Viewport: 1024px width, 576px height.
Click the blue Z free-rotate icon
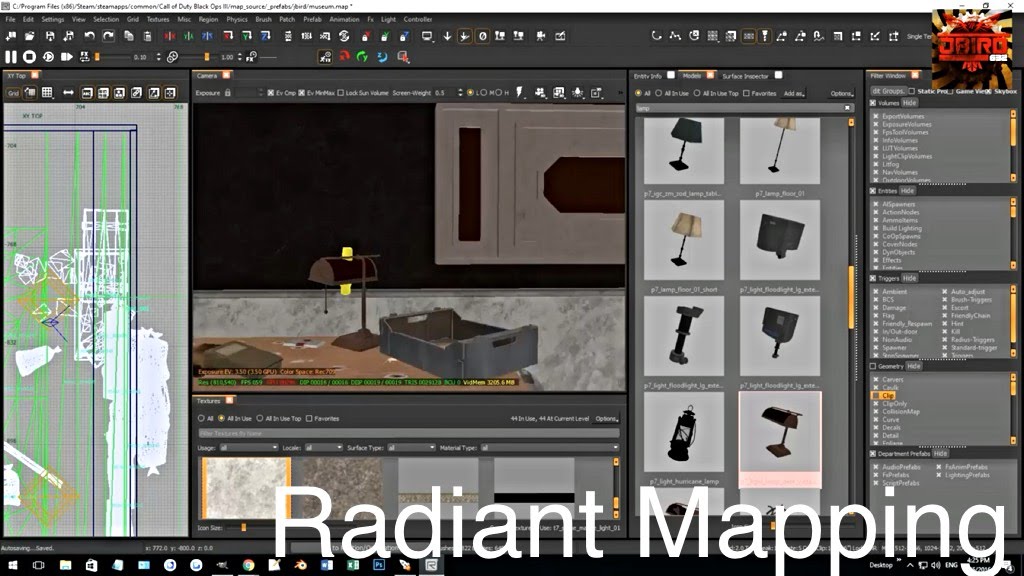(x=383, y=57)
